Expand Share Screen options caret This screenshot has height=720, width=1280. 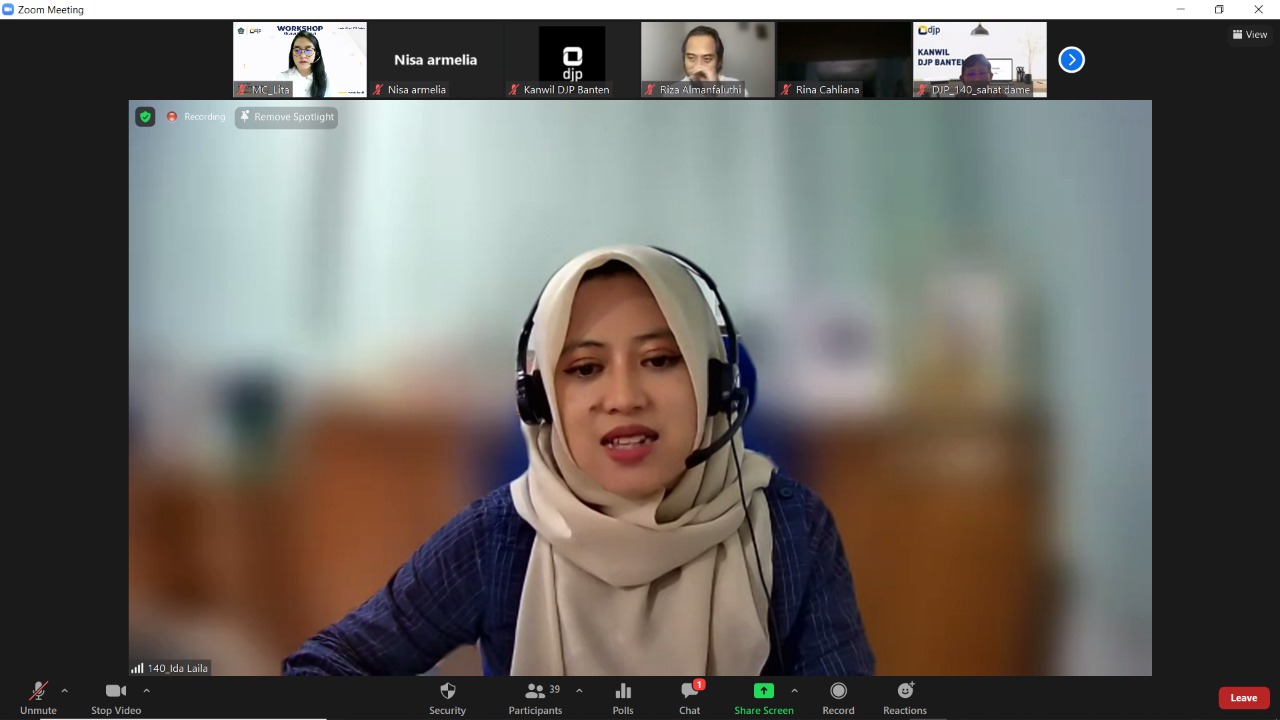[794, 690]
